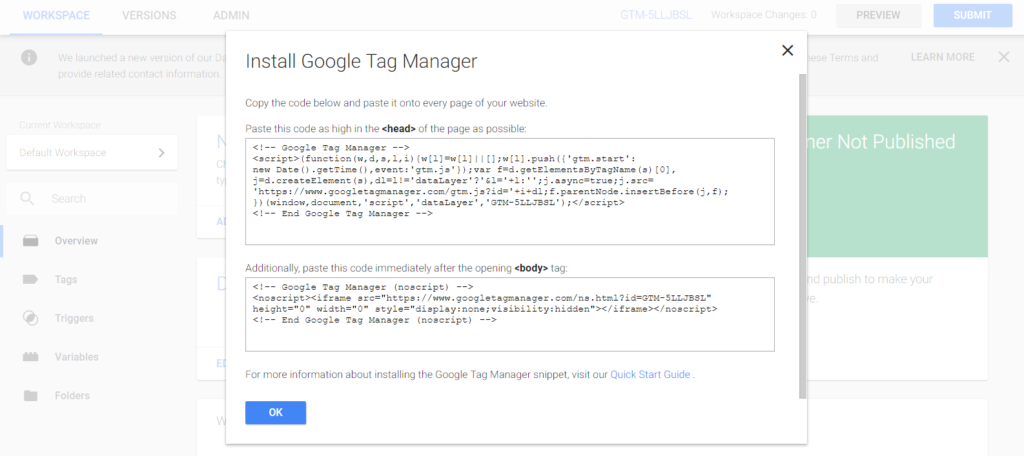Click the Submit button
Screen dimensions: 1024x456
click(972, 16)
